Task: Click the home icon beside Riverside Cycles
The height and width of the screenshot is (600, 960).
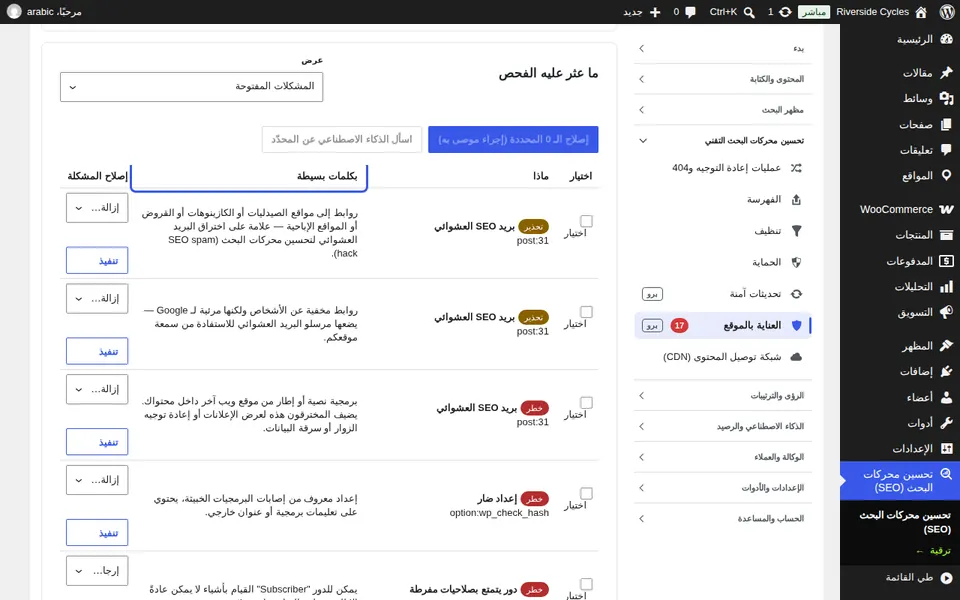Action: (920, 12)
